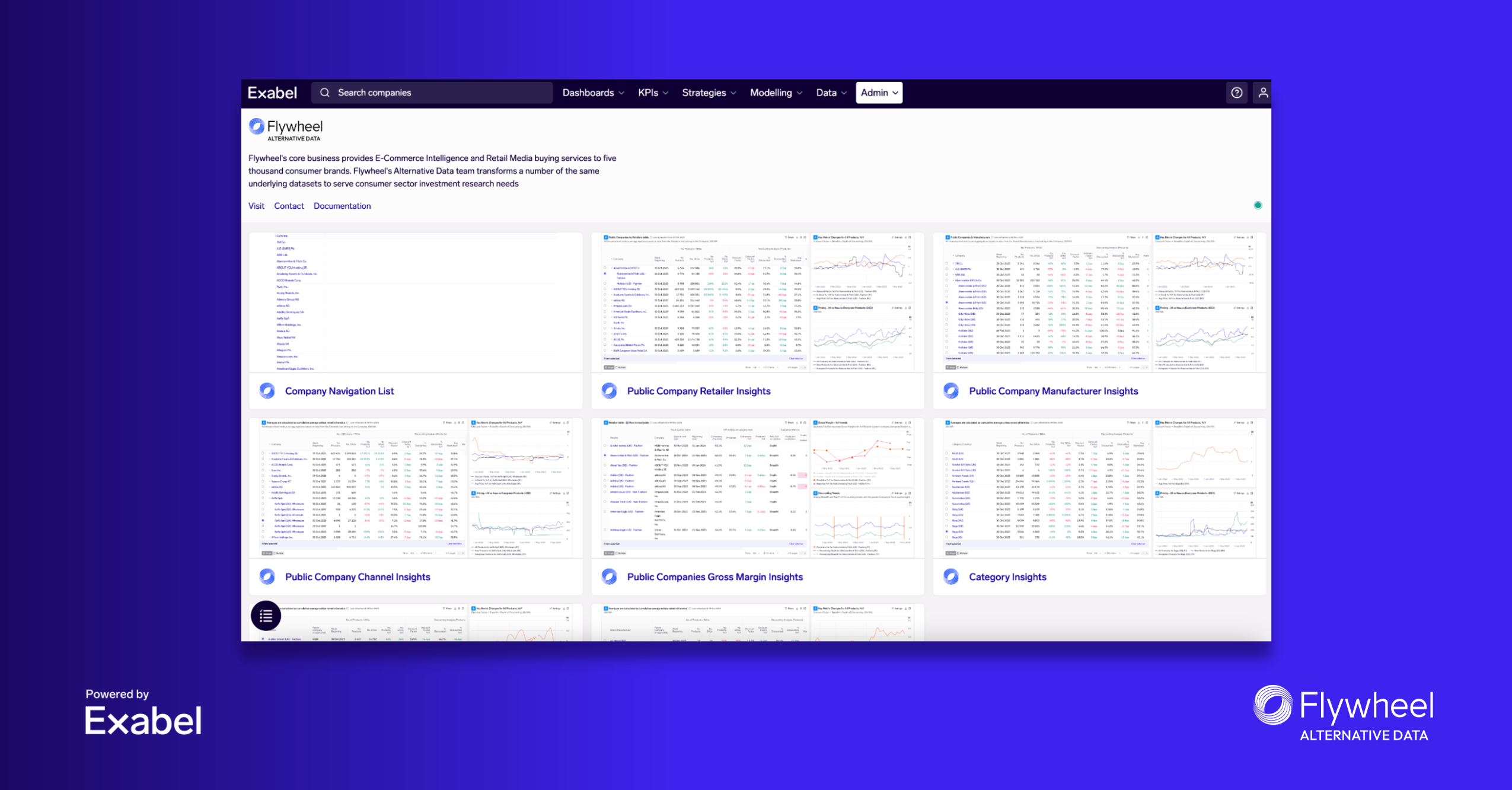1512x790 pixels.
Task: Click the magnifier icon in the search field
Action: click(324, 92)
